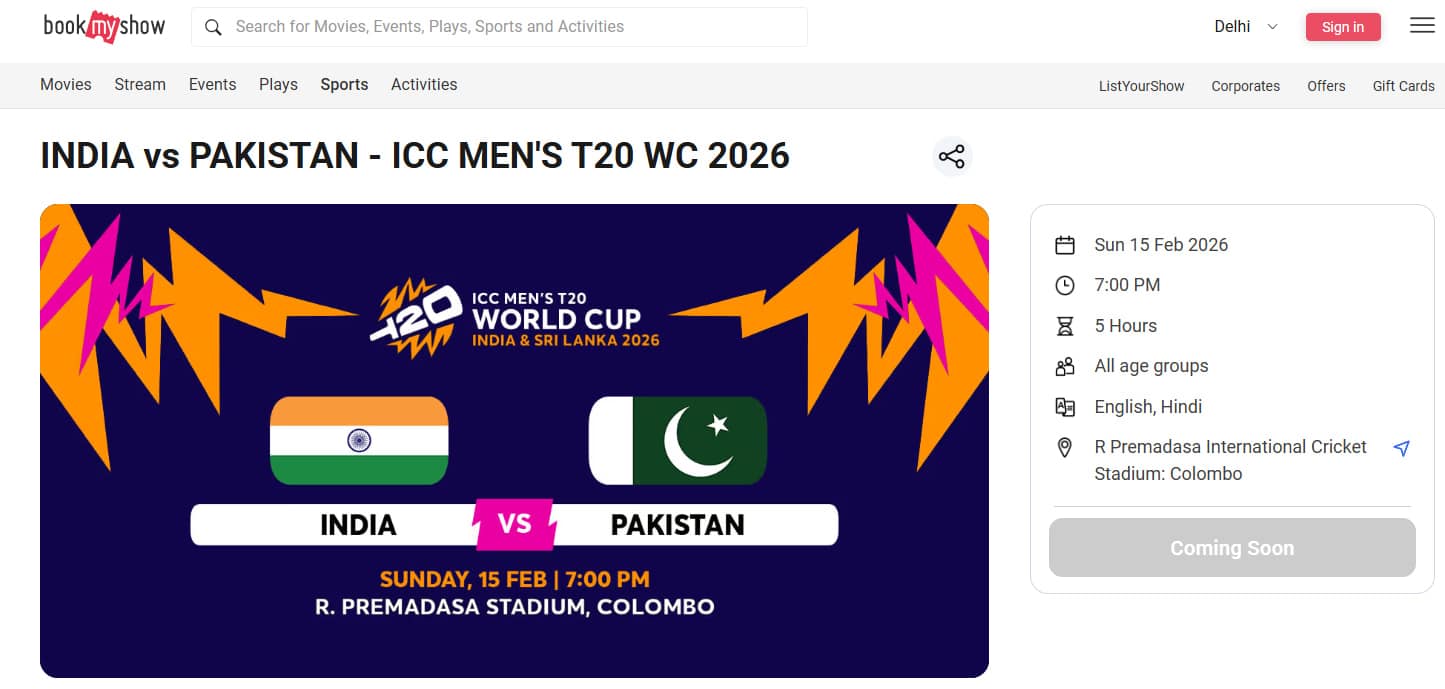Click the Coming Soon booking button
The height and width of the screenshot is (689, 1445).
pos(1231,547)
